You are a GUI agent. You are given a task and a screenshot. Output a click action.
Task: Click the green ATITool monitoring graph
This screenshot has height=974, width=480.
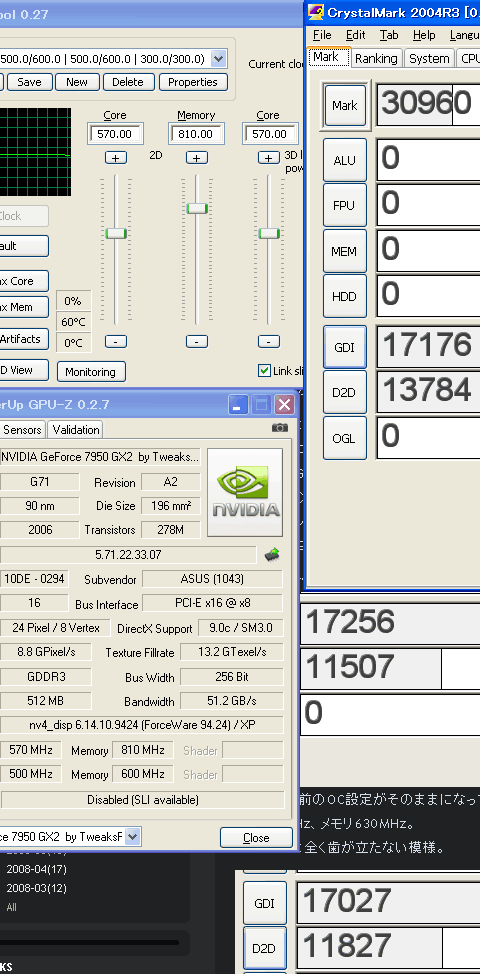click(35, 153)
